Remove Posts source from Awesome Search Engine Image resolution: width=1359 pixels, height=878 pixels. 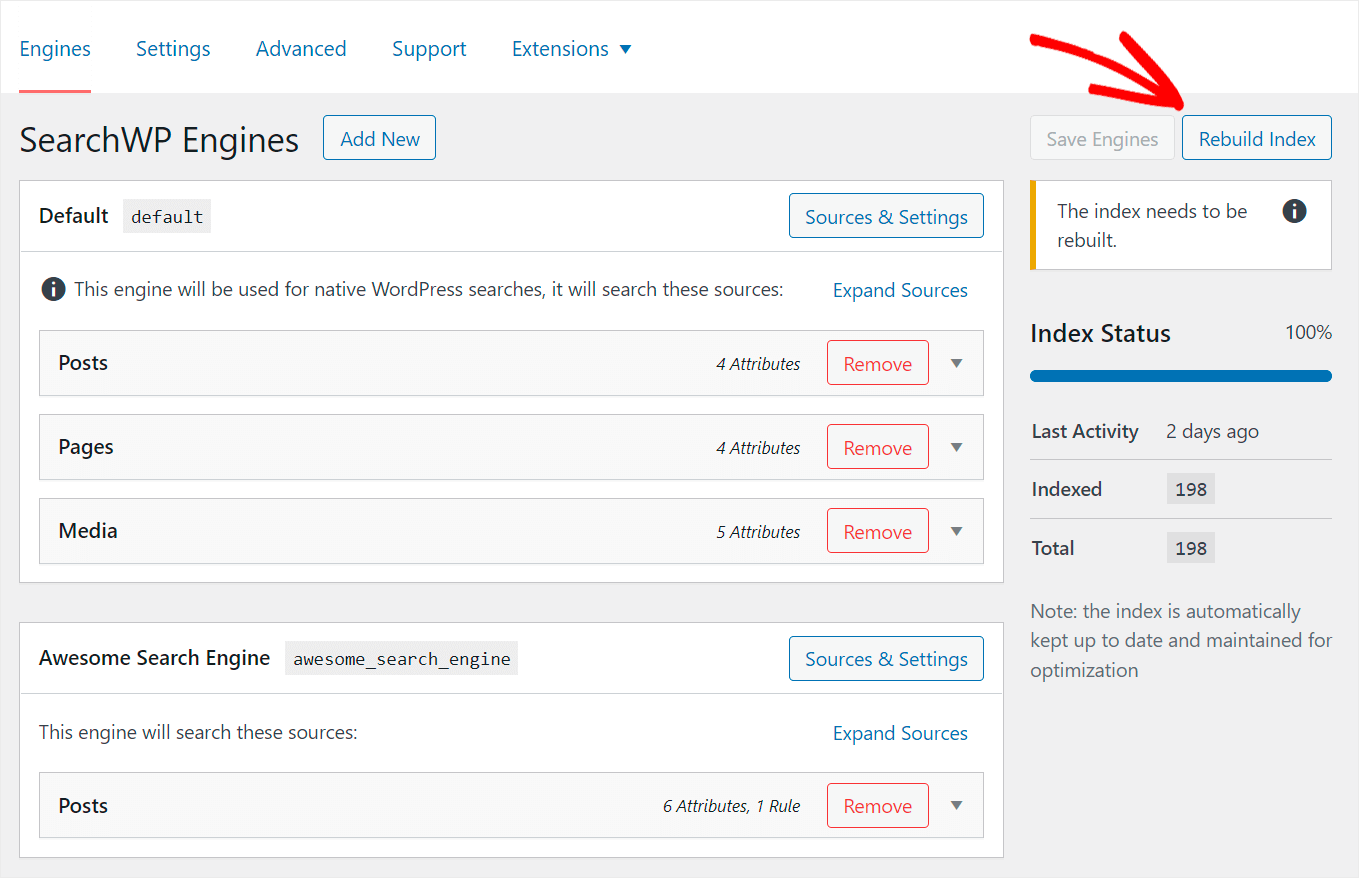(x=877, y=805)
